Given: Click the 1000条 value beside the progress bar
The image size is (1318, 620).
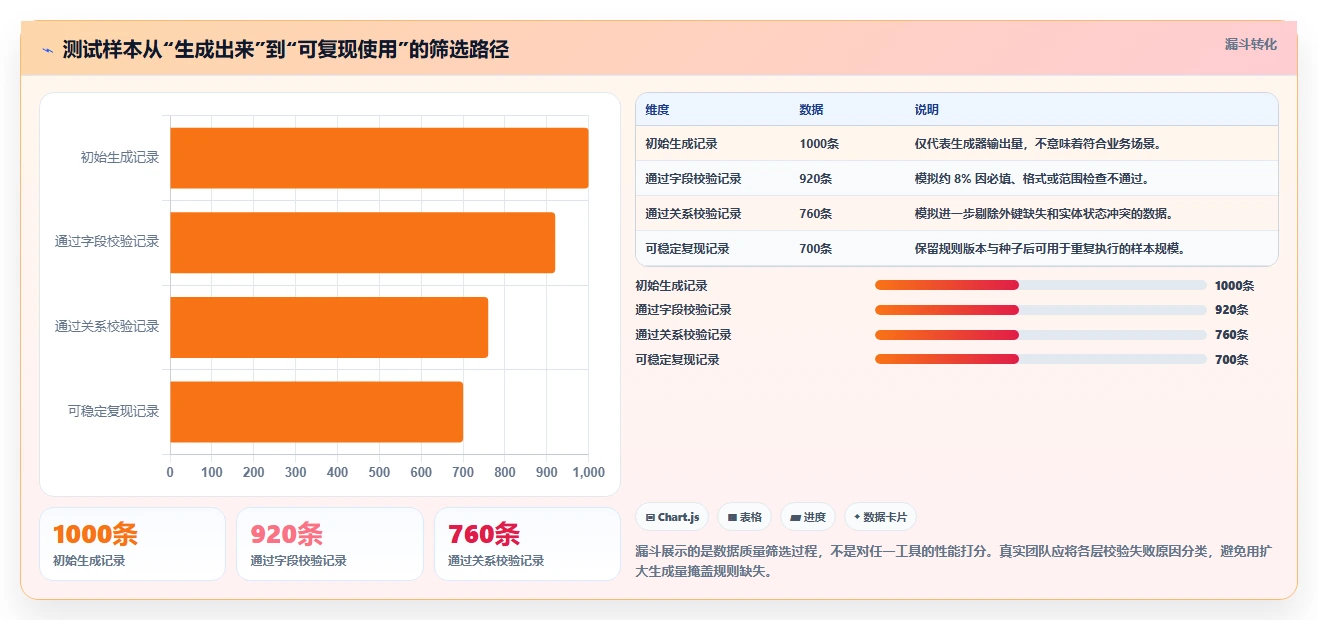Looking at the screenshot, I should pyautogui.click(x=1234, y=286).
